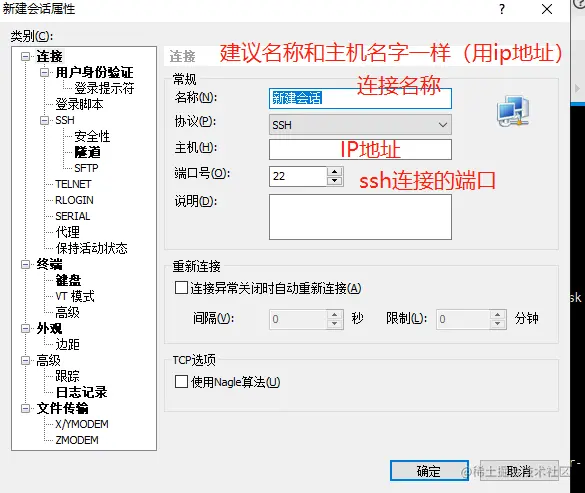Collapse the SSH tree node
This screenshot has height=493, width=585.
click(x=44, y=120)
